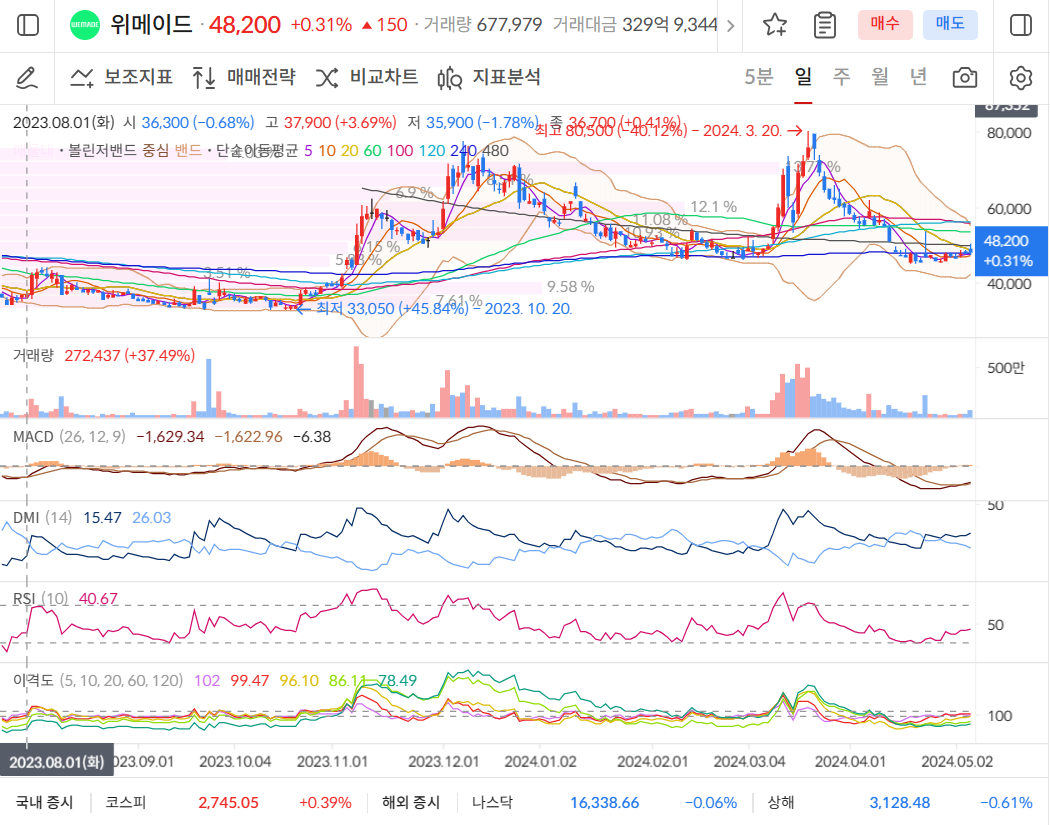This screenshot has width=1050, height=825.
Task: Click the 거래량 volume panel label
Action: point(33,355)
